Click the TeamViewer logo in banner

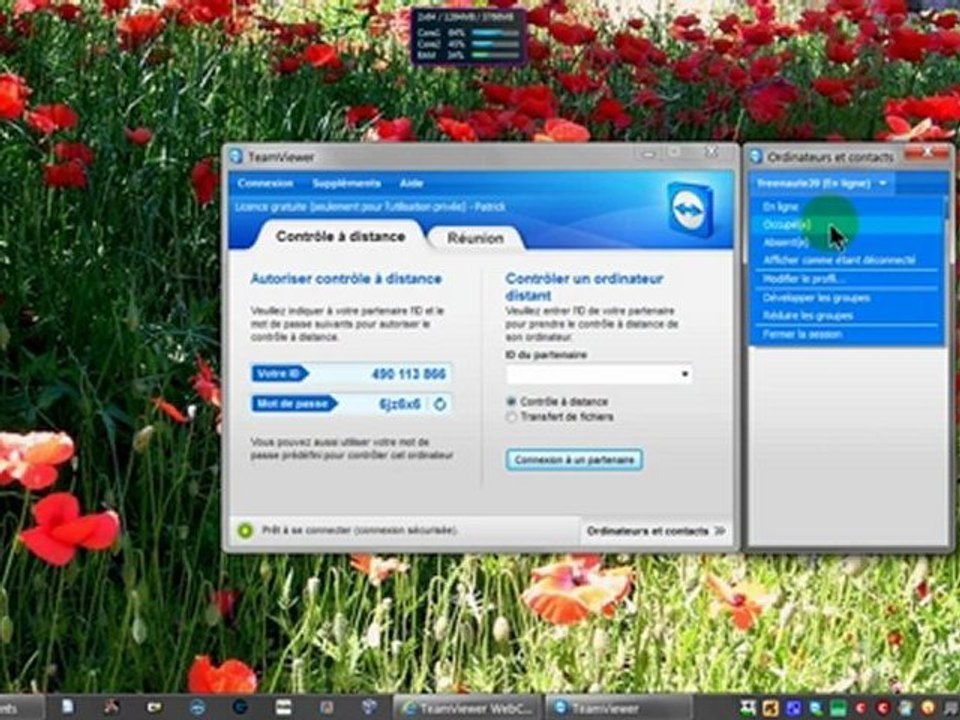pos(691,209)
